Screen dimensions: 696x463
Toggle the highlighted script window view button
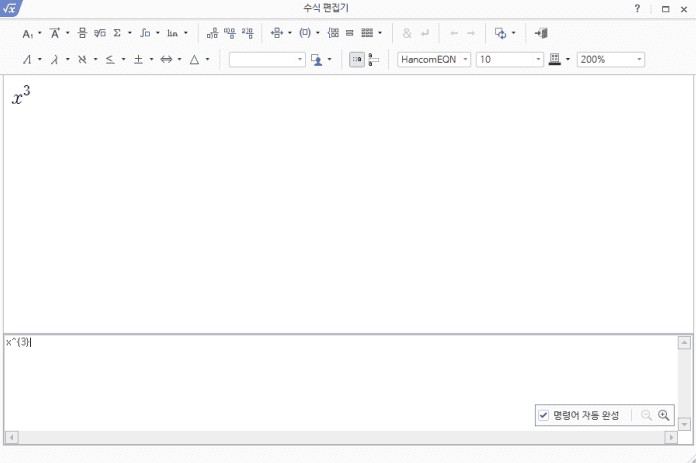357,60
